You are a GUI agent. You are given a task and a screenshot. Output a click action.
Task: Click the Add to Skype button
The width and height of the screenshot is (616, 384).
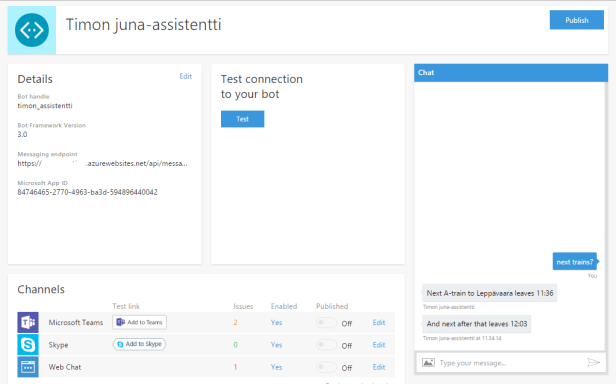click(139, 344)
